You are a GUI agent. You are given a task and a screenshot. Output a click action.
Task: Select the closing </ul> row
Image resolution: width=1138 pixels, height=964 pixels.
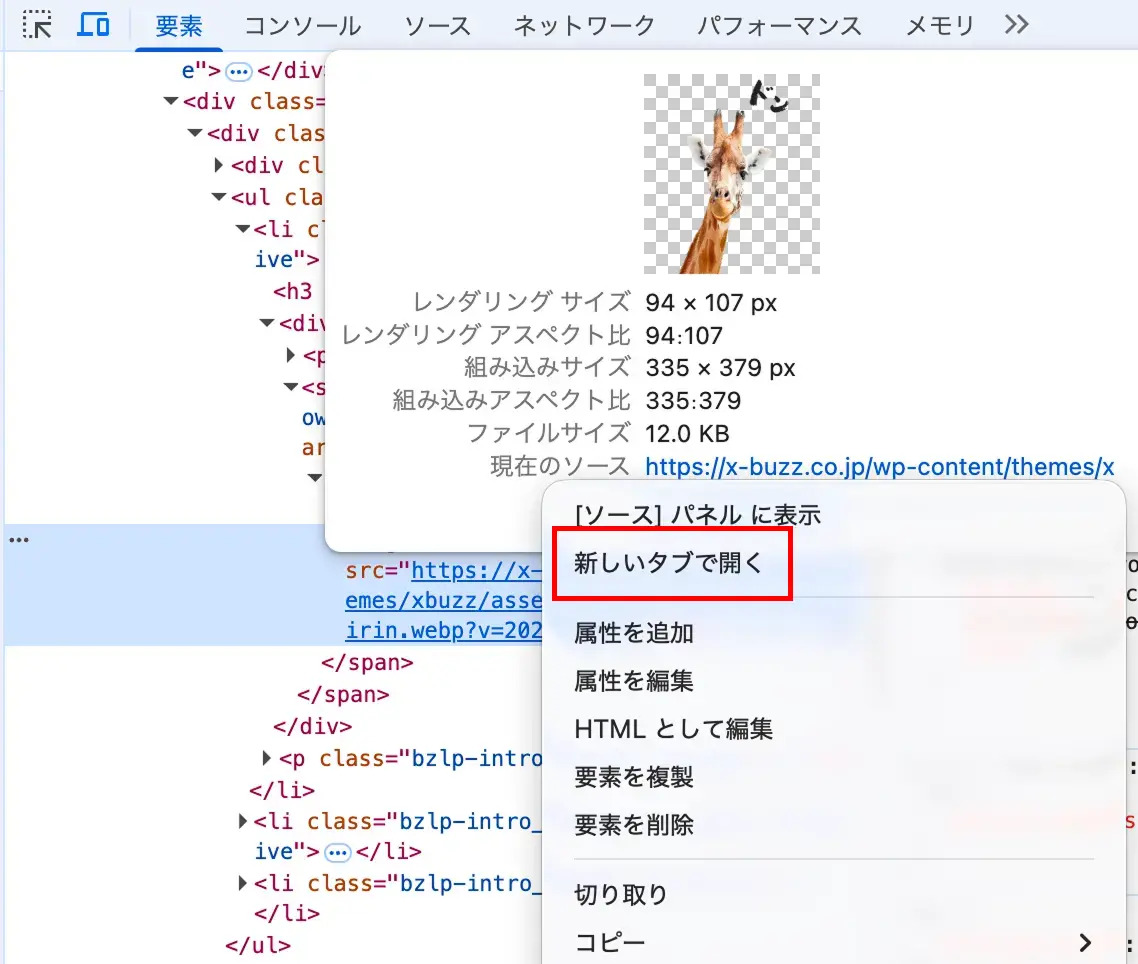click(258, 945)
